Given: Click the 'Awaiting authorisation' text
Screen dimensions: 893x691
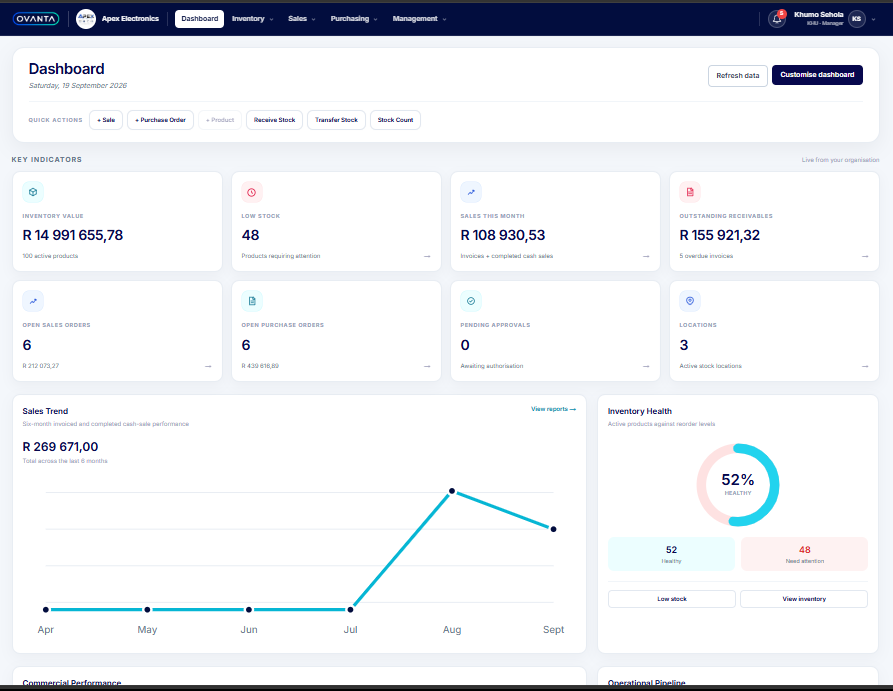Looking at the screenshot, I should [491, 366].
